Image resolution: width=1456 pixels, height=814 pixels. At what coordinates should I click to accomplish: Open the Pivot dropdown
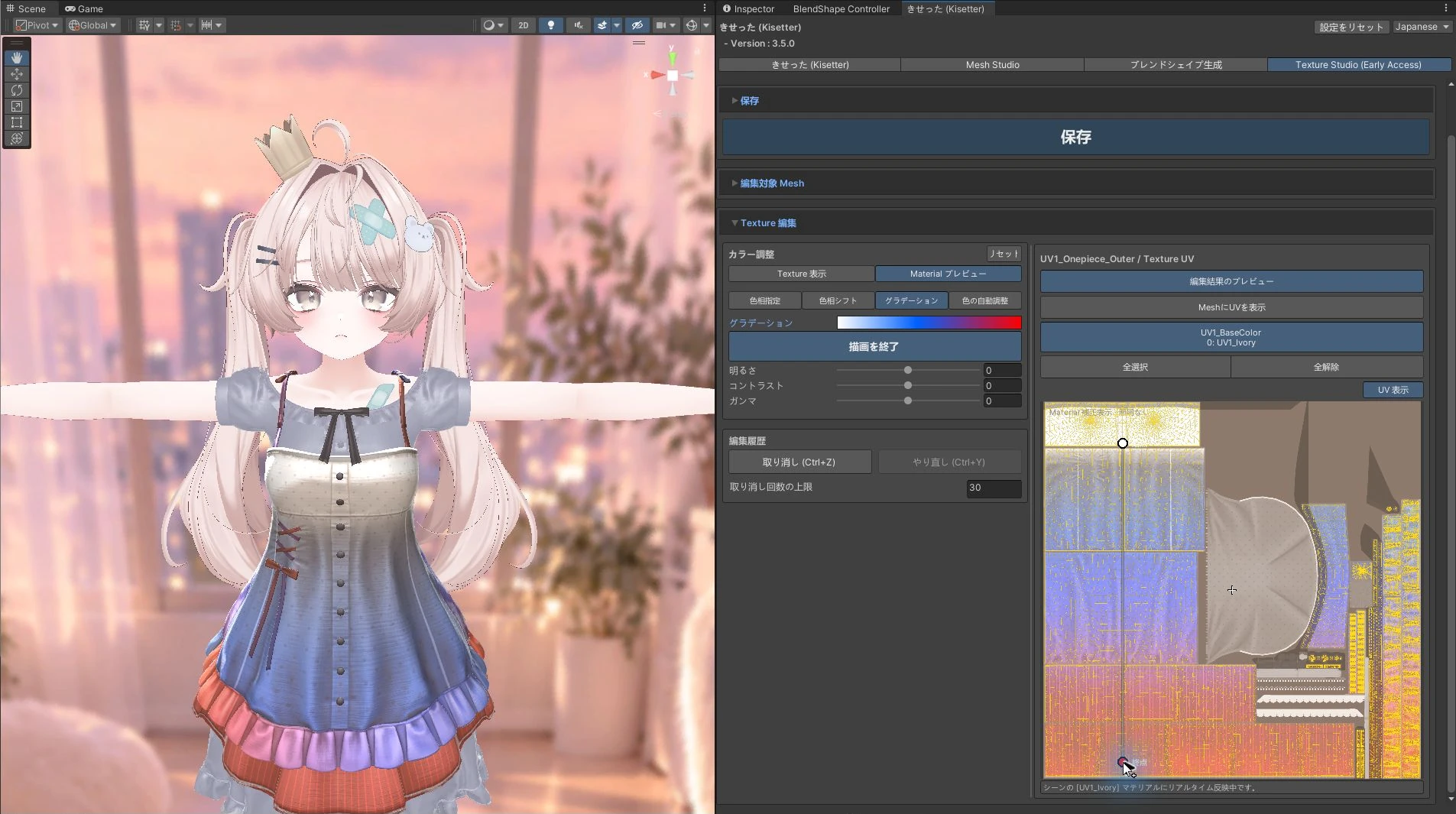[x=37, y=25]
